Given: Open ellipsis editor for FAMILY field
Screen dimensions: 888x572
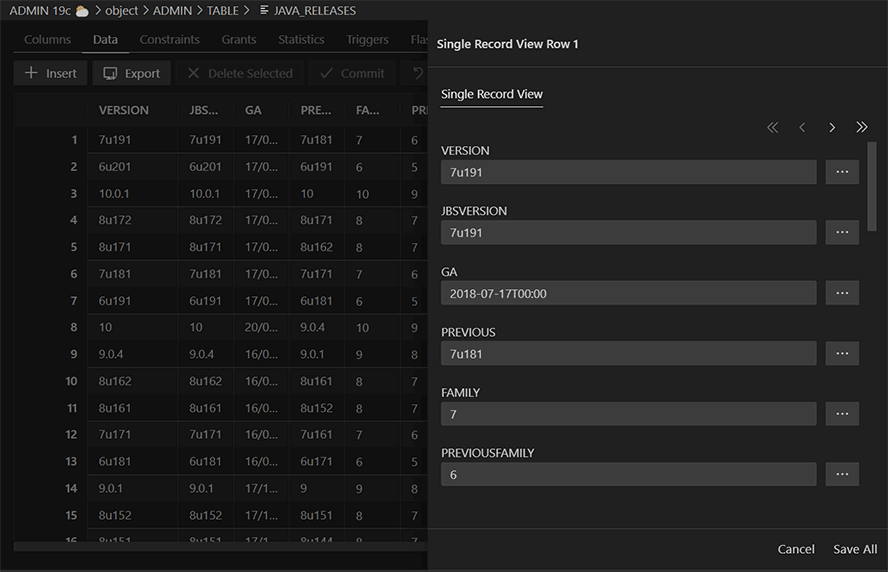Looking at the screenshot, I should point(842,414).
